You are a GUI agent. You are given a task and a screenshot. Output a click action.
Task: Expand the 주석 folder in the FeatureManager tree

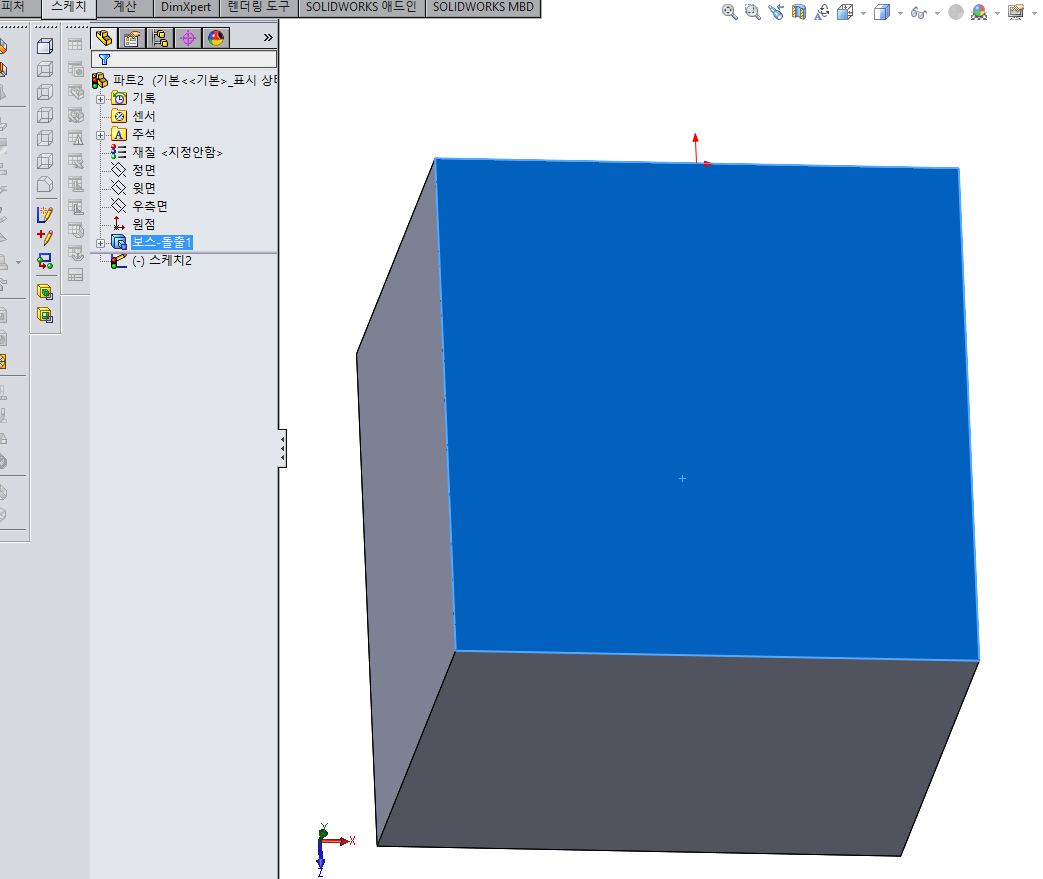coord(100,133)
